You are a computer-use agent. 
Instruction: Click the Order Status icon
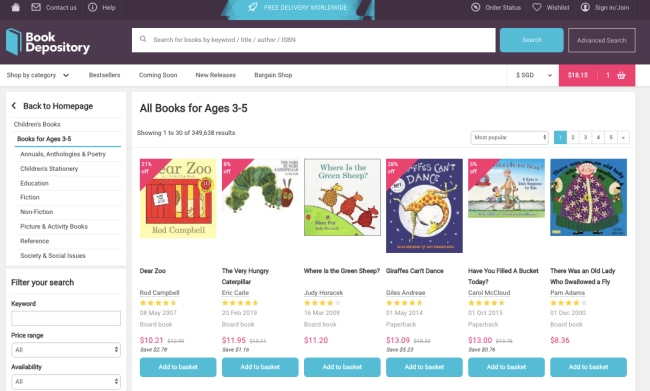point(475,7)
